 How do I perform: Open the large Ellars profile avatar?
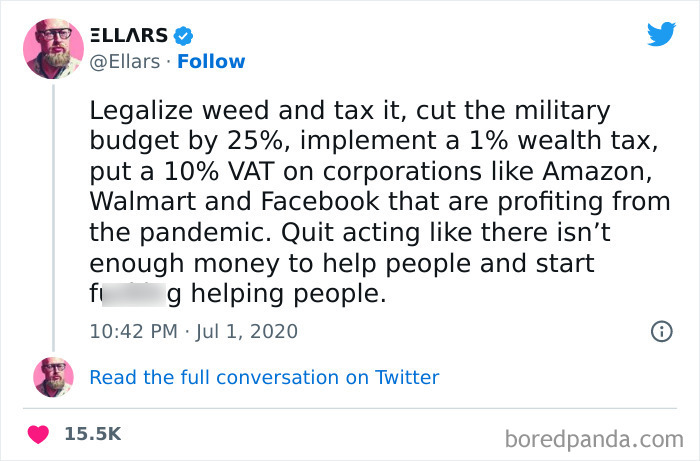tap(53, 49)
